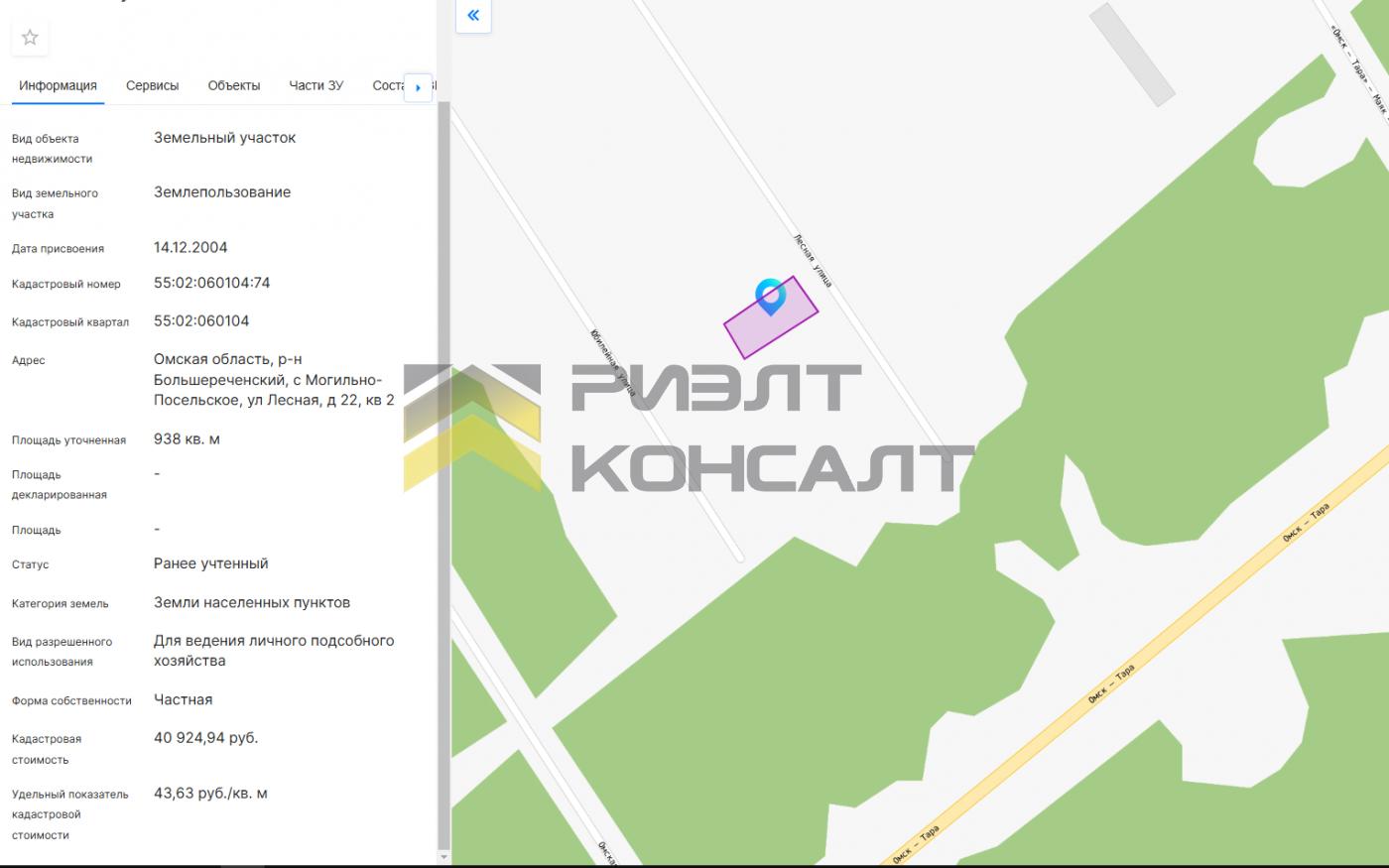Click Земельный участок object type value

coord(225,138)
